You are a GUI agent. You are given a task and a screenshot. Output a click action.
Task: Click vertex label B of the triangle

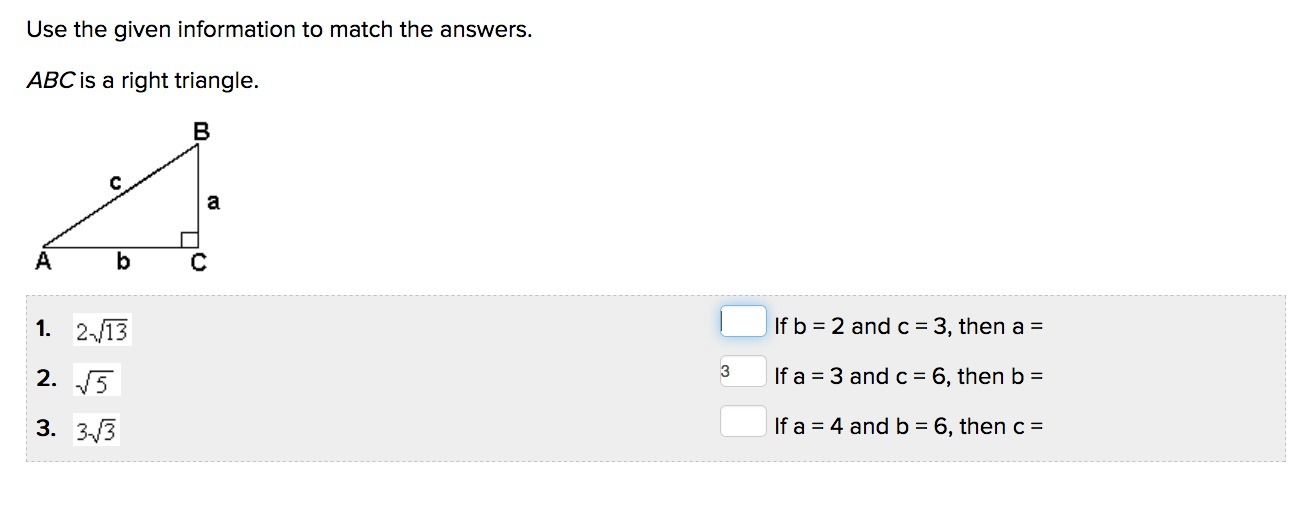(200, 132)
